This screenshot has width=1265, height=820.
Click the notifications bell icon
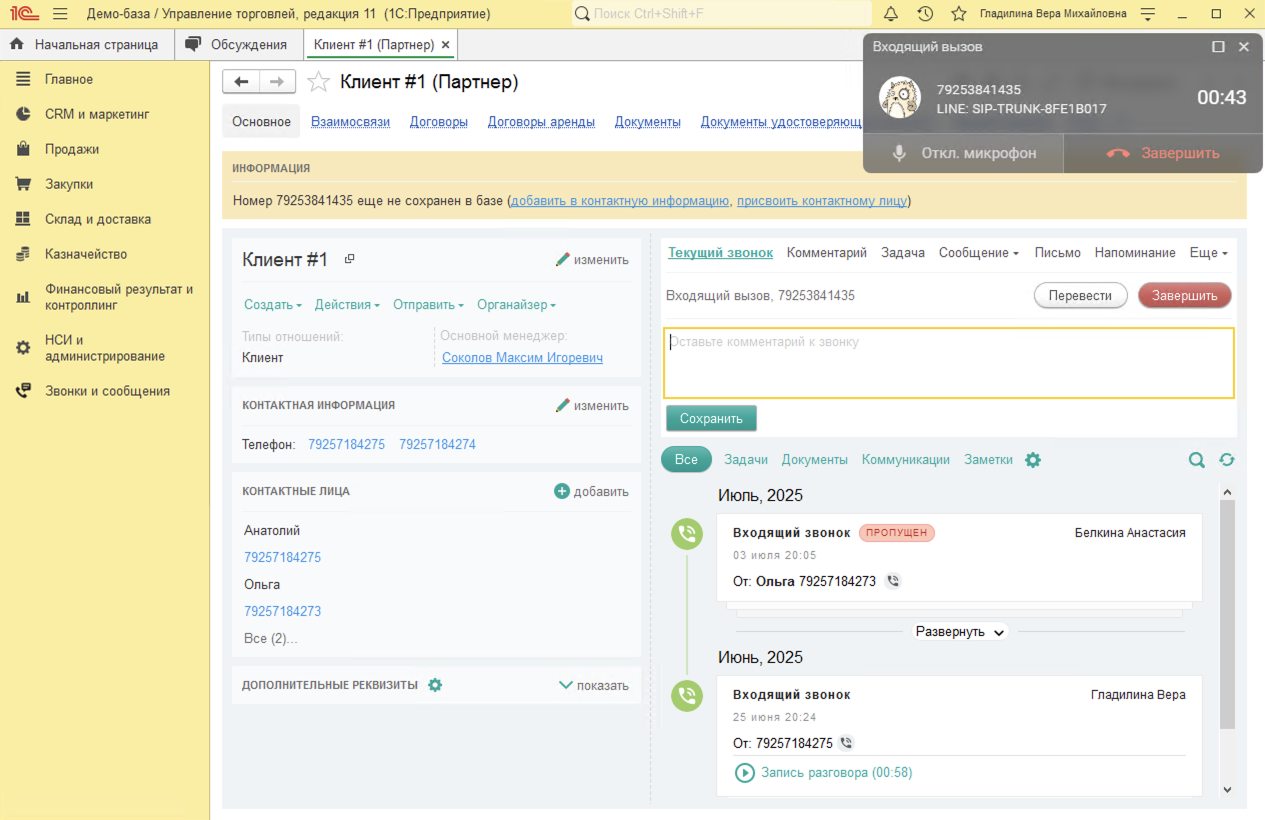(x=891, y=14)
